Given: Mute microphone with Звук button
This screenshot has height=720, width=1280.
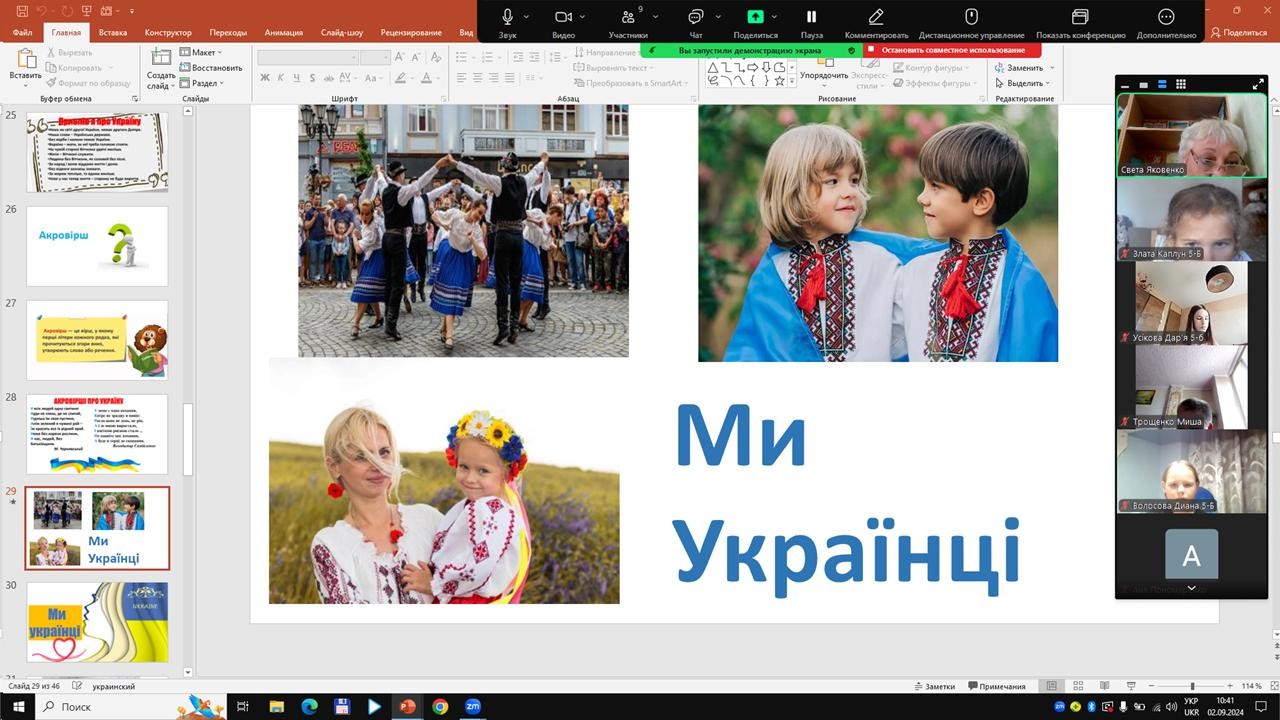Looking at the screenshot, I should (507, 18).
